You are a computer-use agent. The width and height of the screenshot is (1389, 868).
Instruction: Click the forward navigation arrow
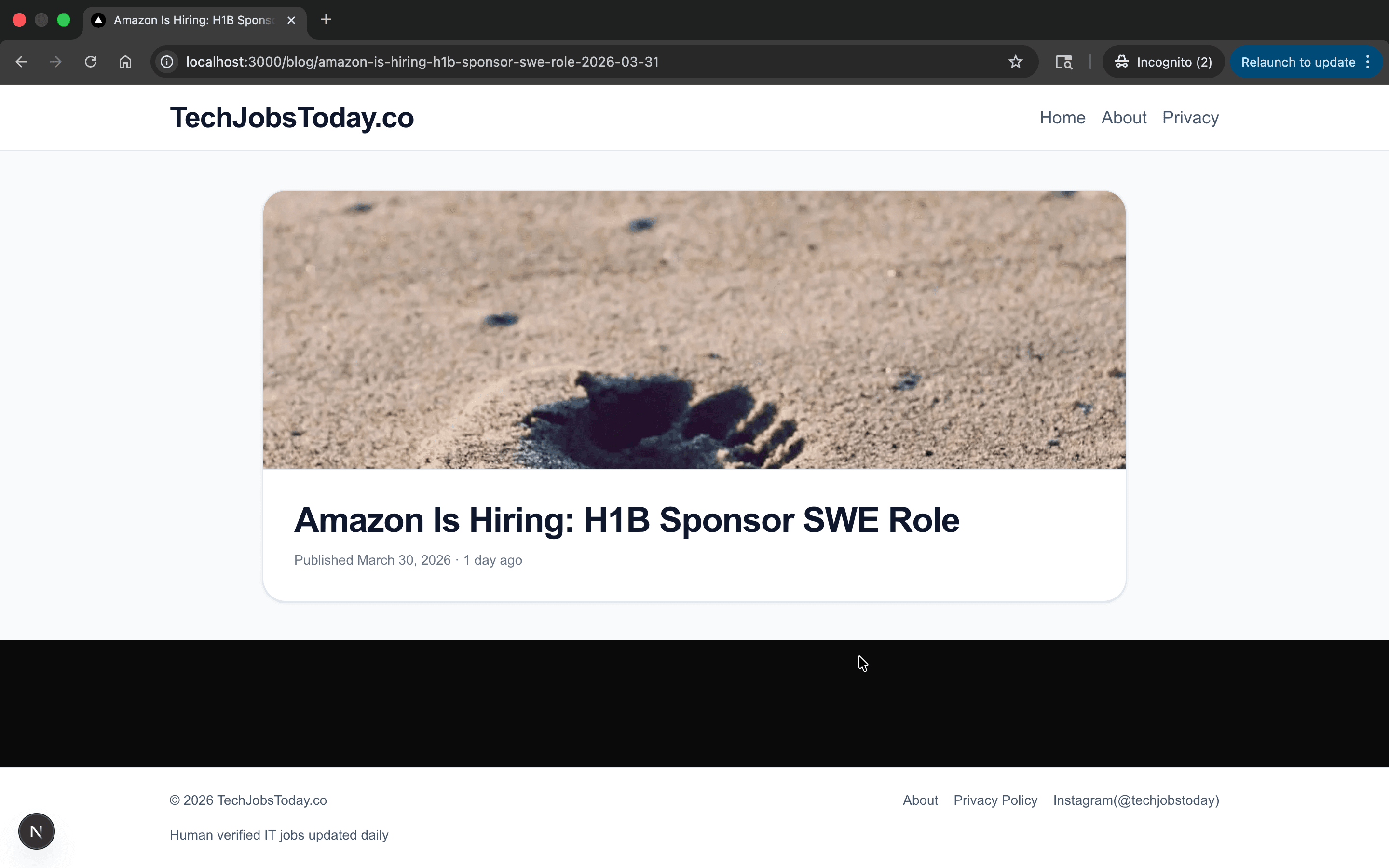pyautogui.click(x=55, y=62)
